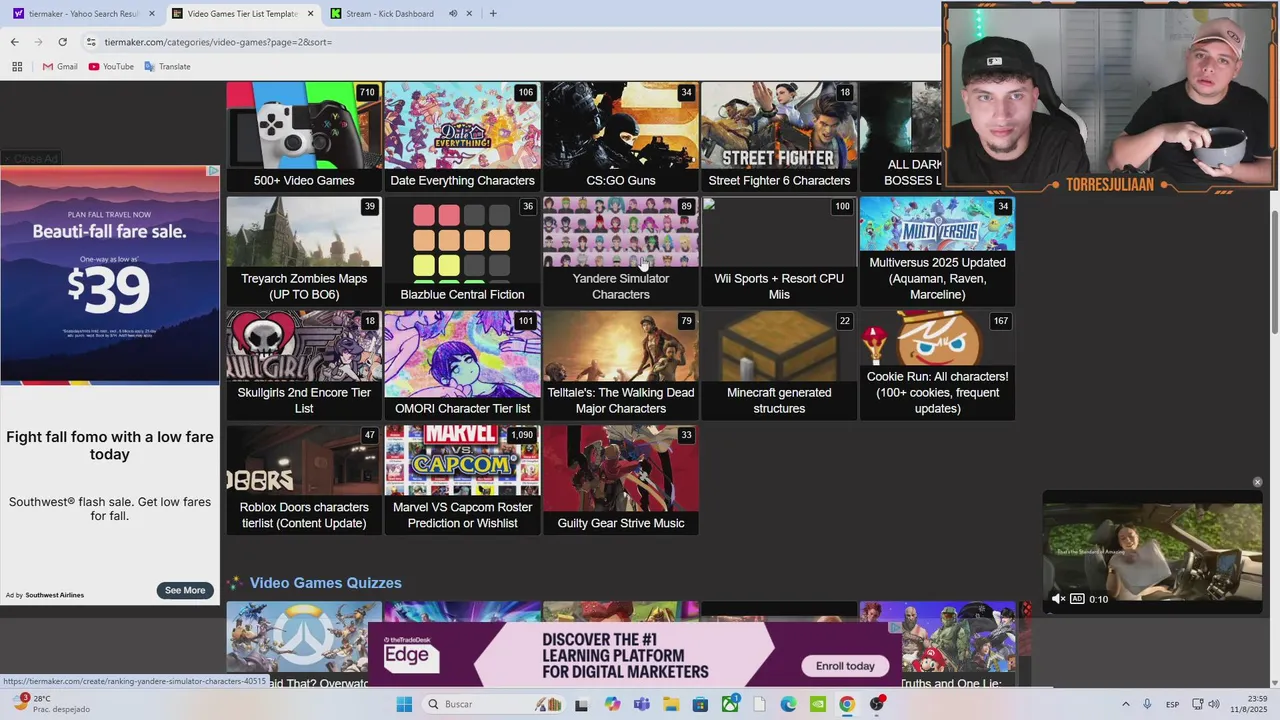
Task: Close the Yahoo Search Results tab
Action: point(152,14)
